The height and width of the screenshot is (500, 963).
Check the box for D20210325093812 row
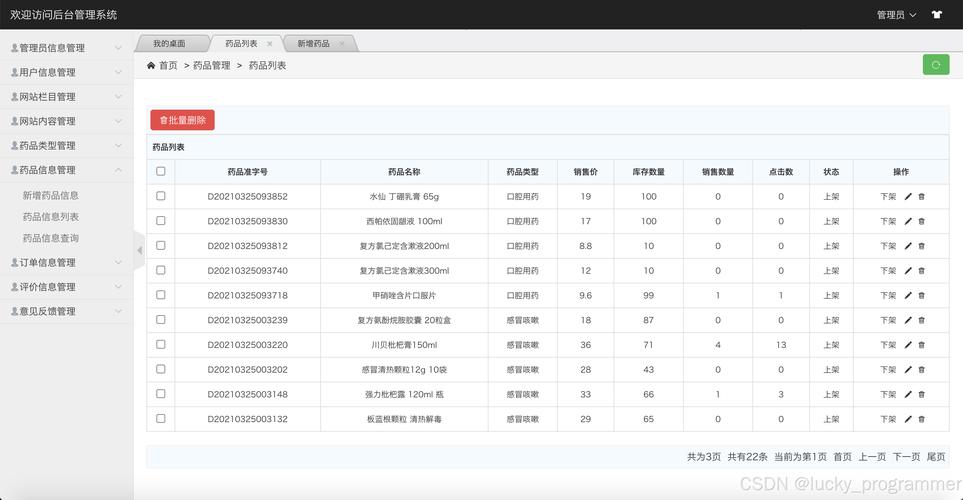tap(161, 245)
